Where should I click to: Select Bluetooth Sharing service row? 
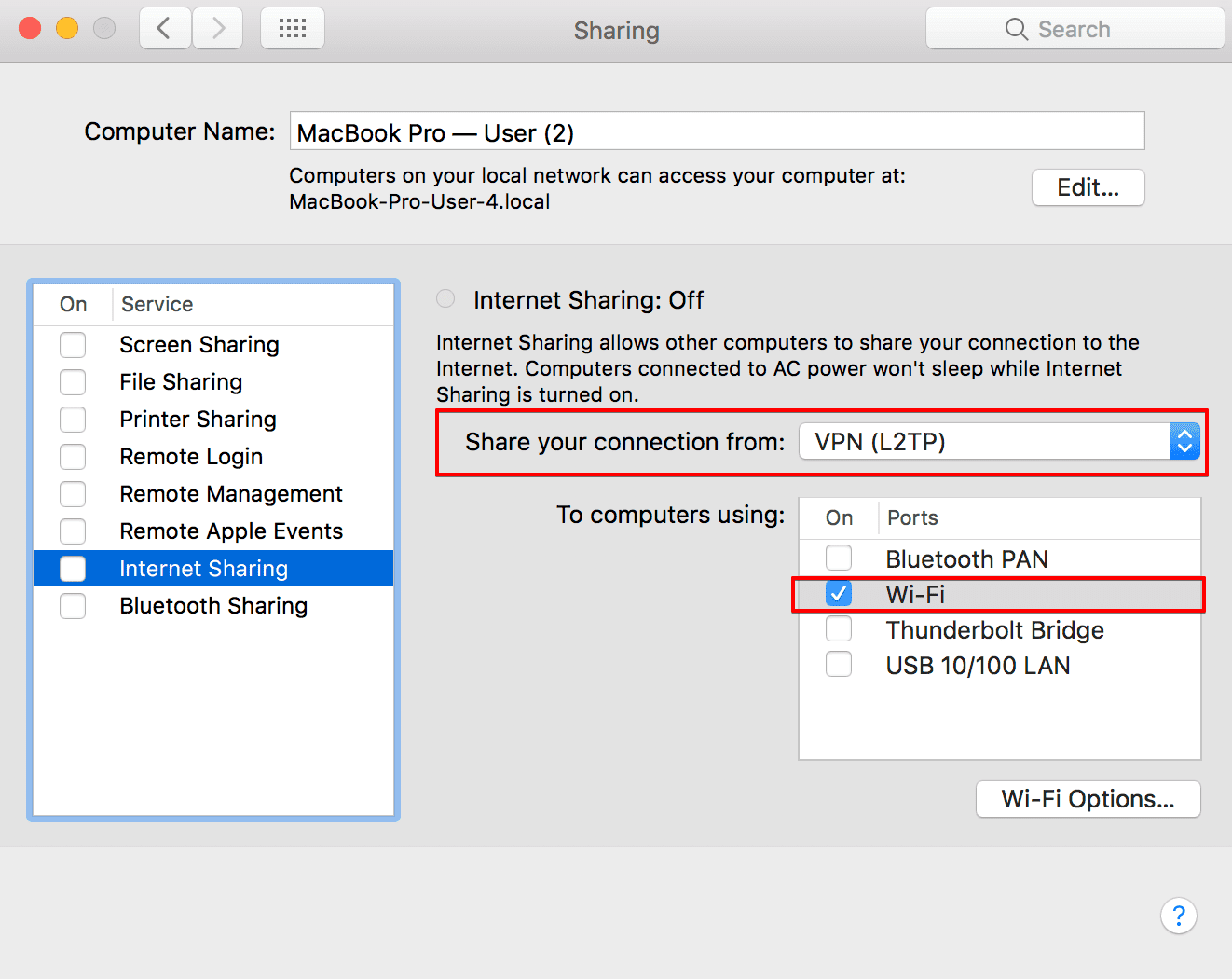click(x=213, y=606)
